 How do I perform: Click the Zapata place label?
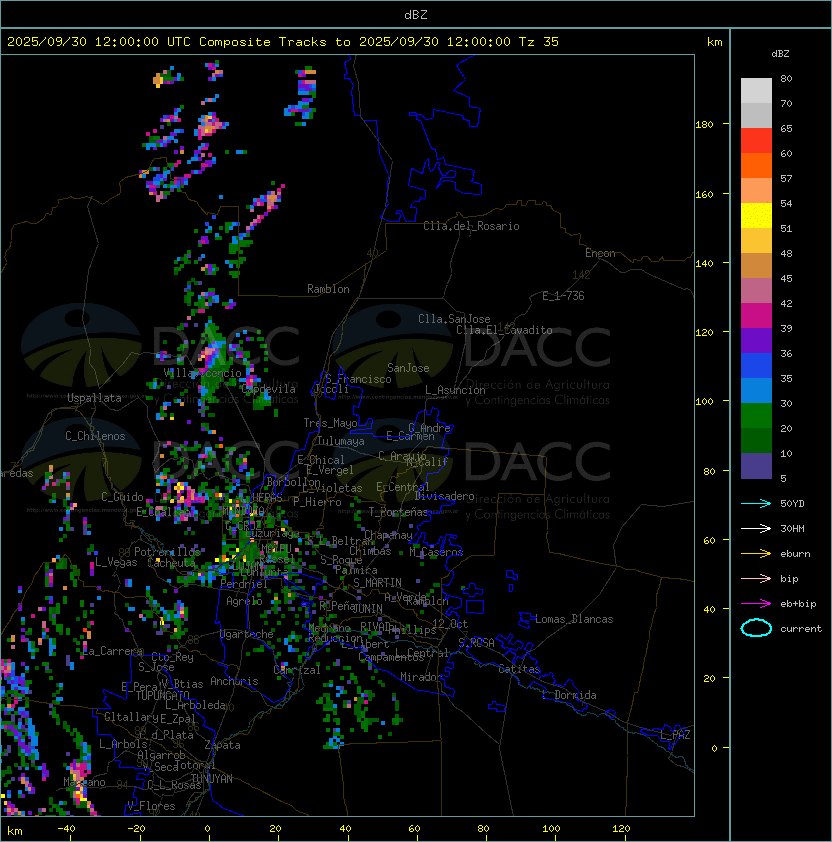click(222, 745)
